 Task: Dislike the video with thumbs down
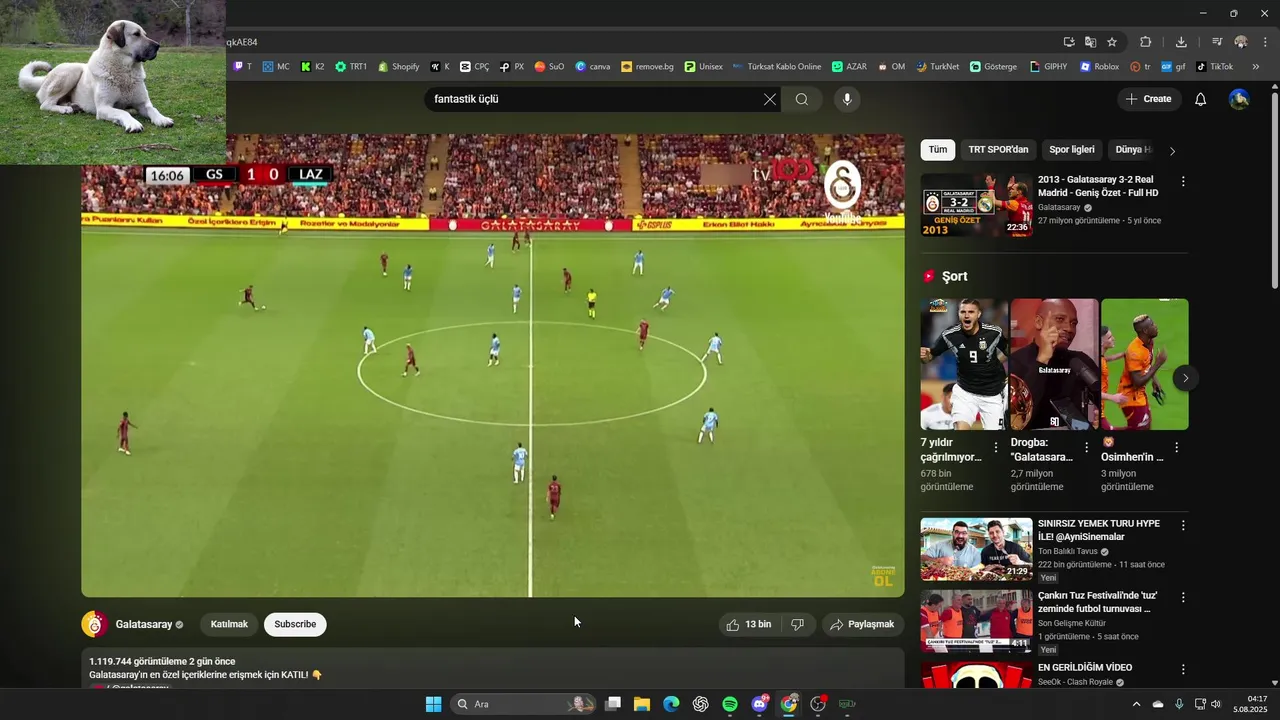pos(797,624)
